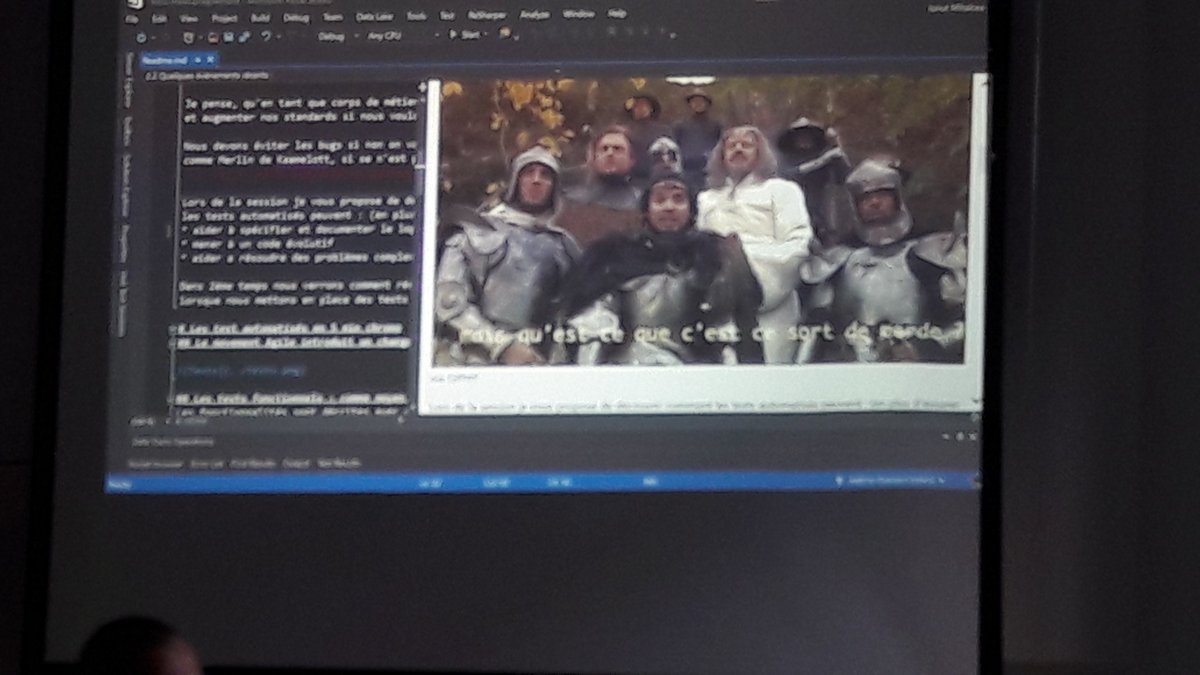
Task: Click the Kaamelott knights preview image
Action: pyautogui.click(x=702, y=220)
